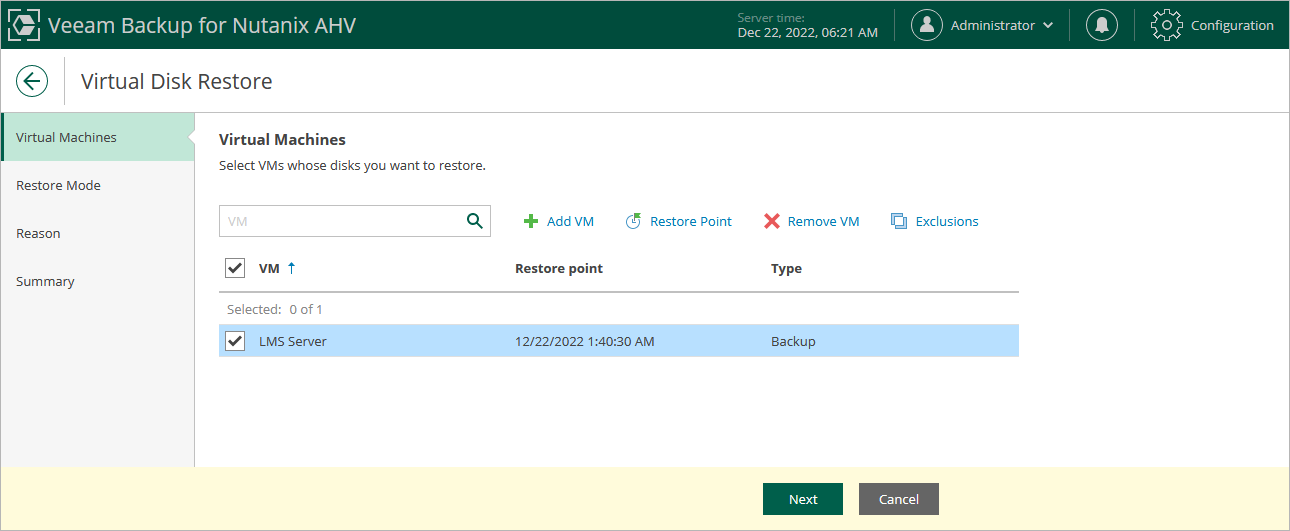Click the Cancel button

[899, 499]
